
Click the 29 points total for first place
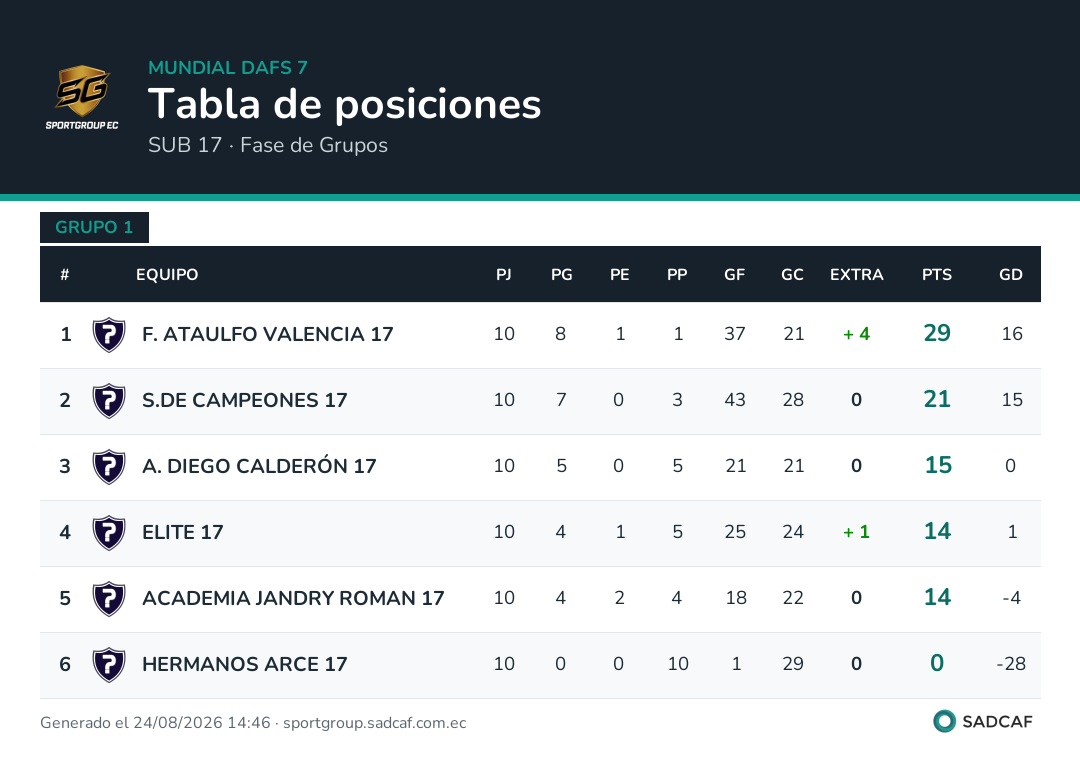pyautogui.click(x=937, y=333)
